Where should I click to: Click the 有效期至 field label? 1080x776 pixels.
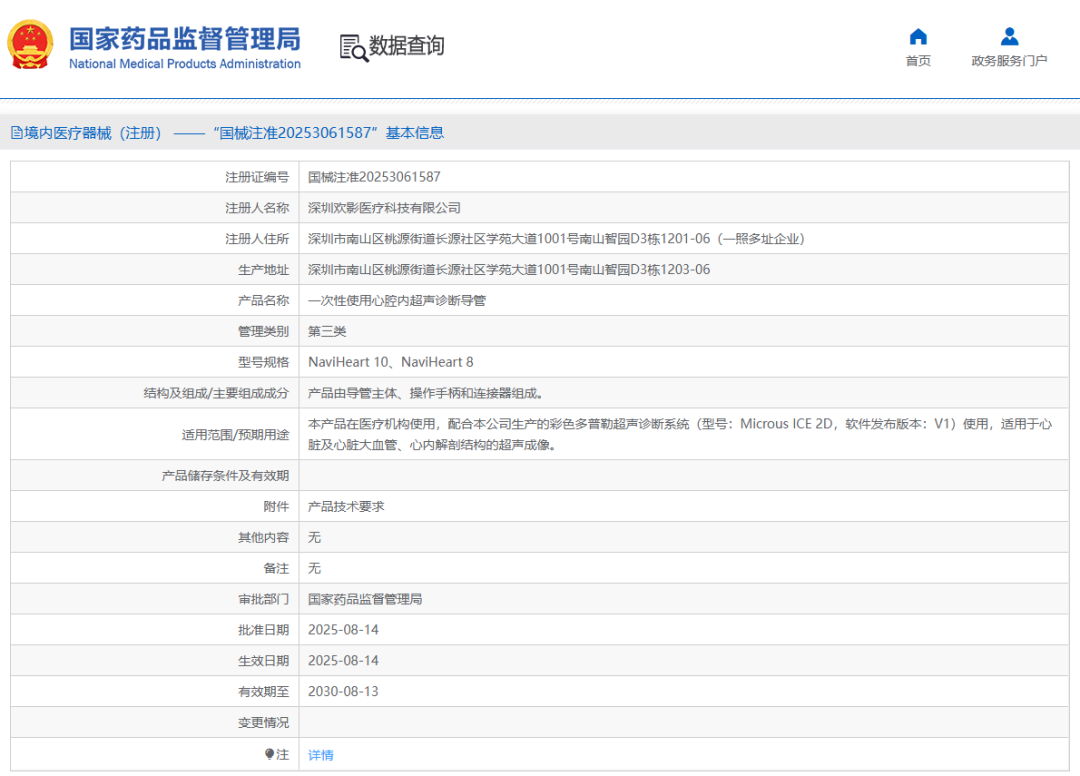[x=264, y=691]
